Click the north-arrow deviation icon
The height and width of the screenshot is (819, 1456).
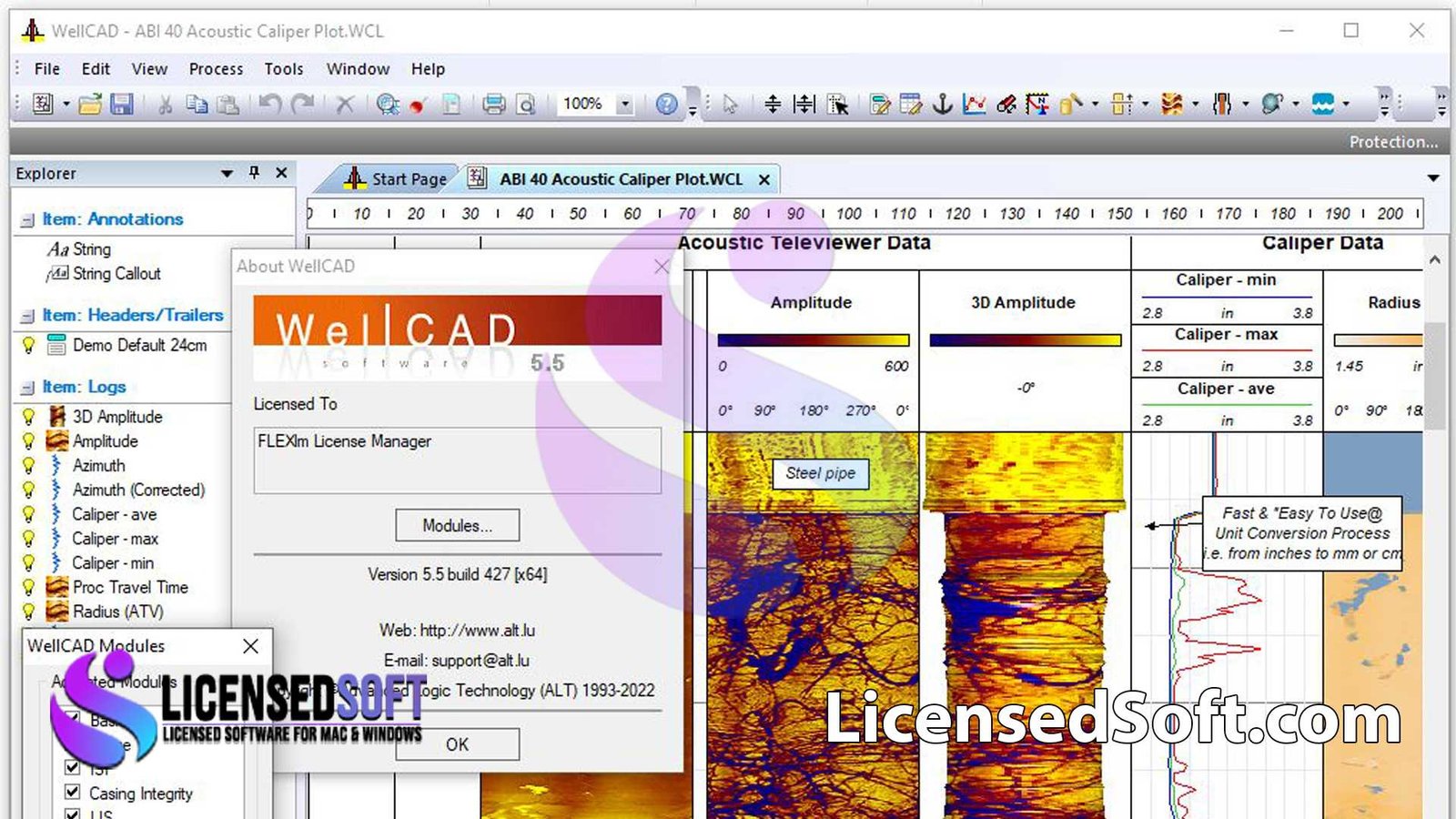(x=1038, y=104)
